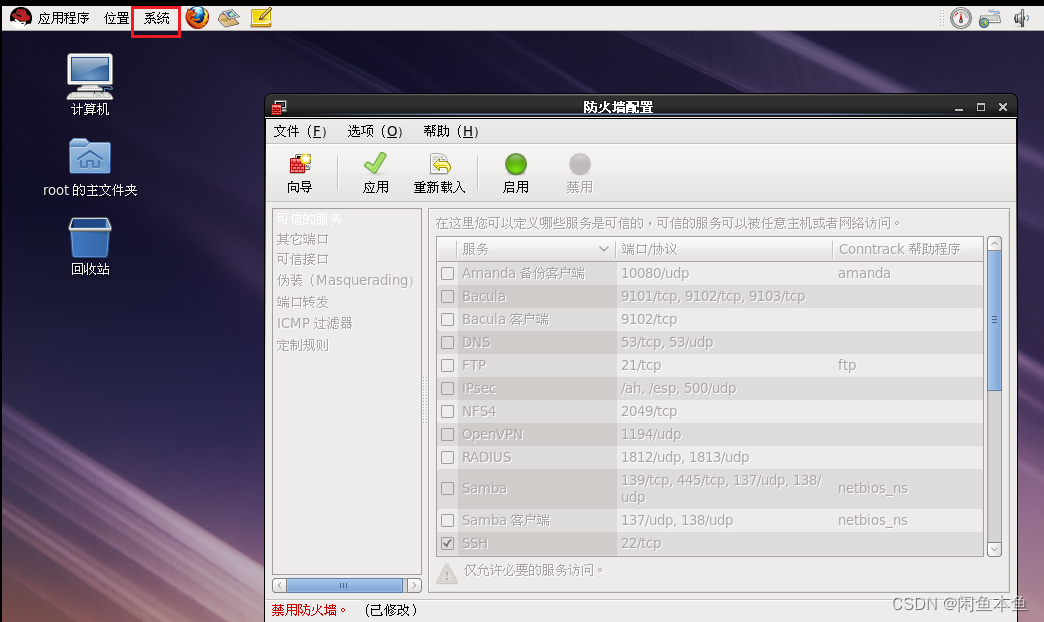Click the service list vertical scrollbar thumb
1044x622 pixels.
[x=994, y=321]
